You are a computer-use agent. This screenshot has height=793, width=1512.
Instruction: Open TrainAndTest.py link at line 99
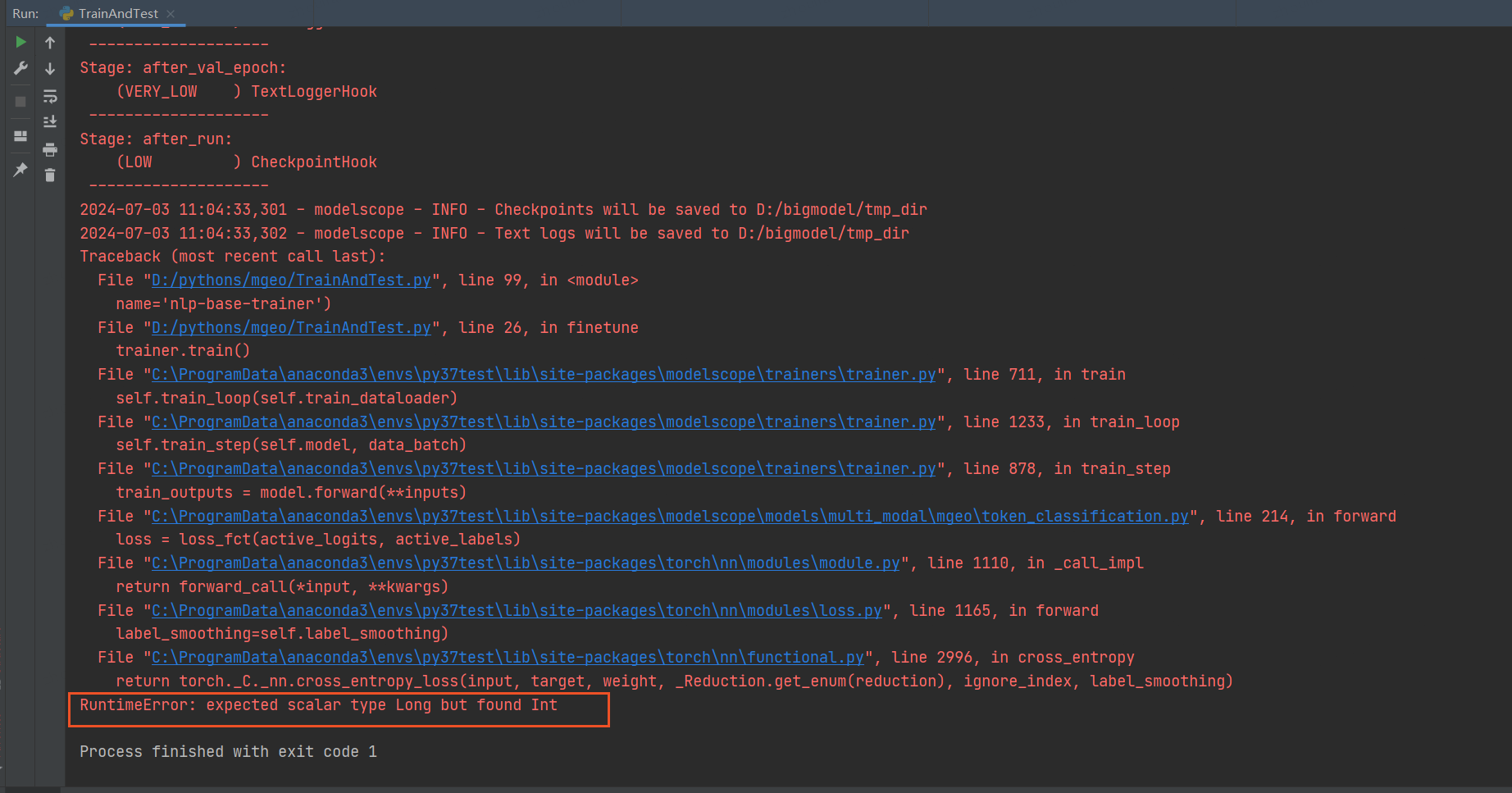pos(291,280)
